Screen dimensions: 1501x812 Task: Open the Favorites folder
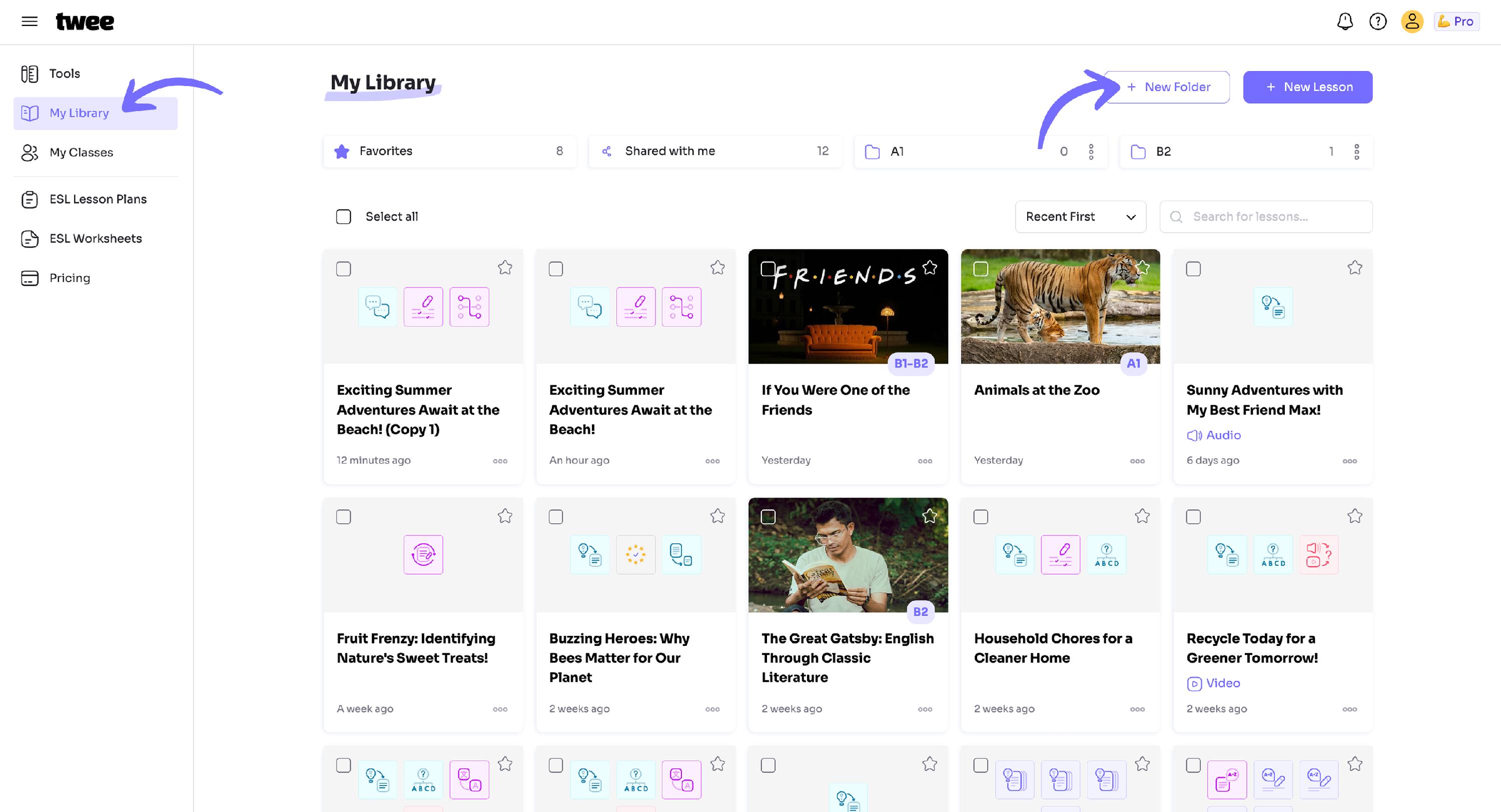pyautogui.click(x=450, y=152)
